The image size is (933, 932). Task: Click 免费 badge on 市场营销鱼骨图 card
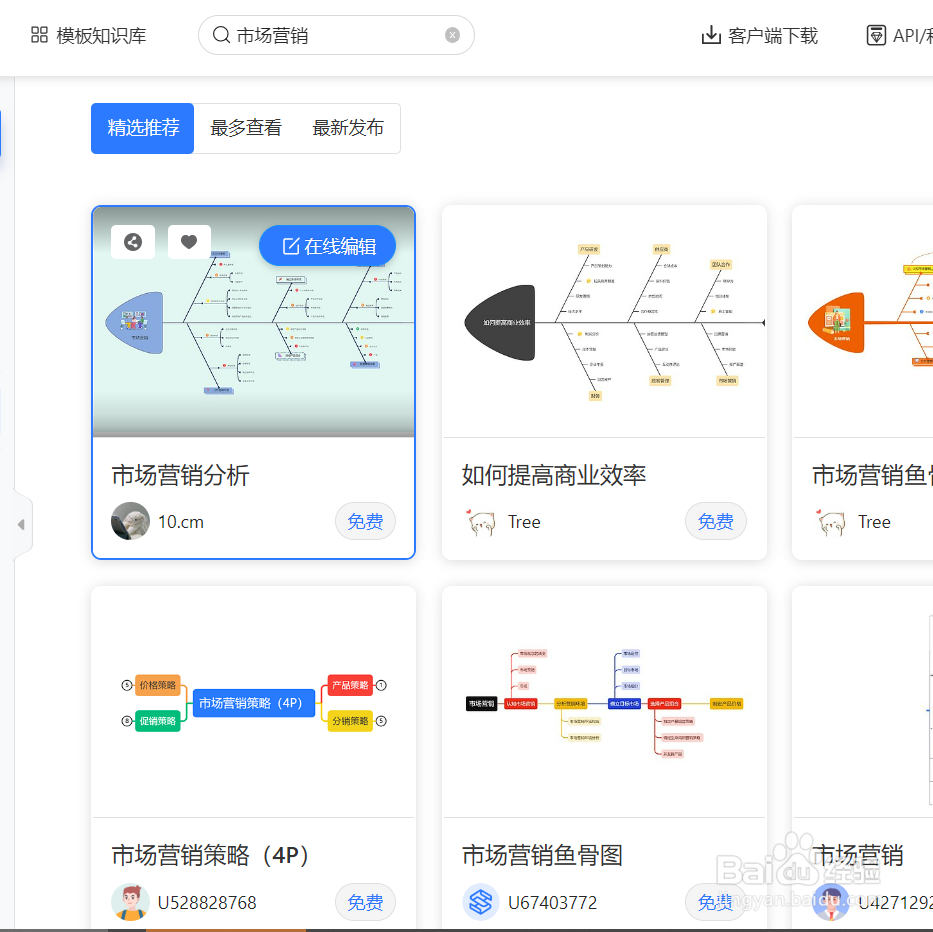pos(715,902)
